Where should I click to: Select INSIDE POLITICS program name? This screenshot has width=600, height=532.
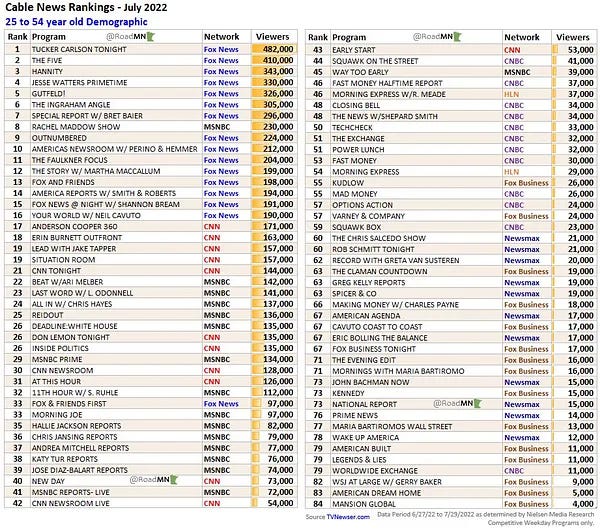(60, 349)
